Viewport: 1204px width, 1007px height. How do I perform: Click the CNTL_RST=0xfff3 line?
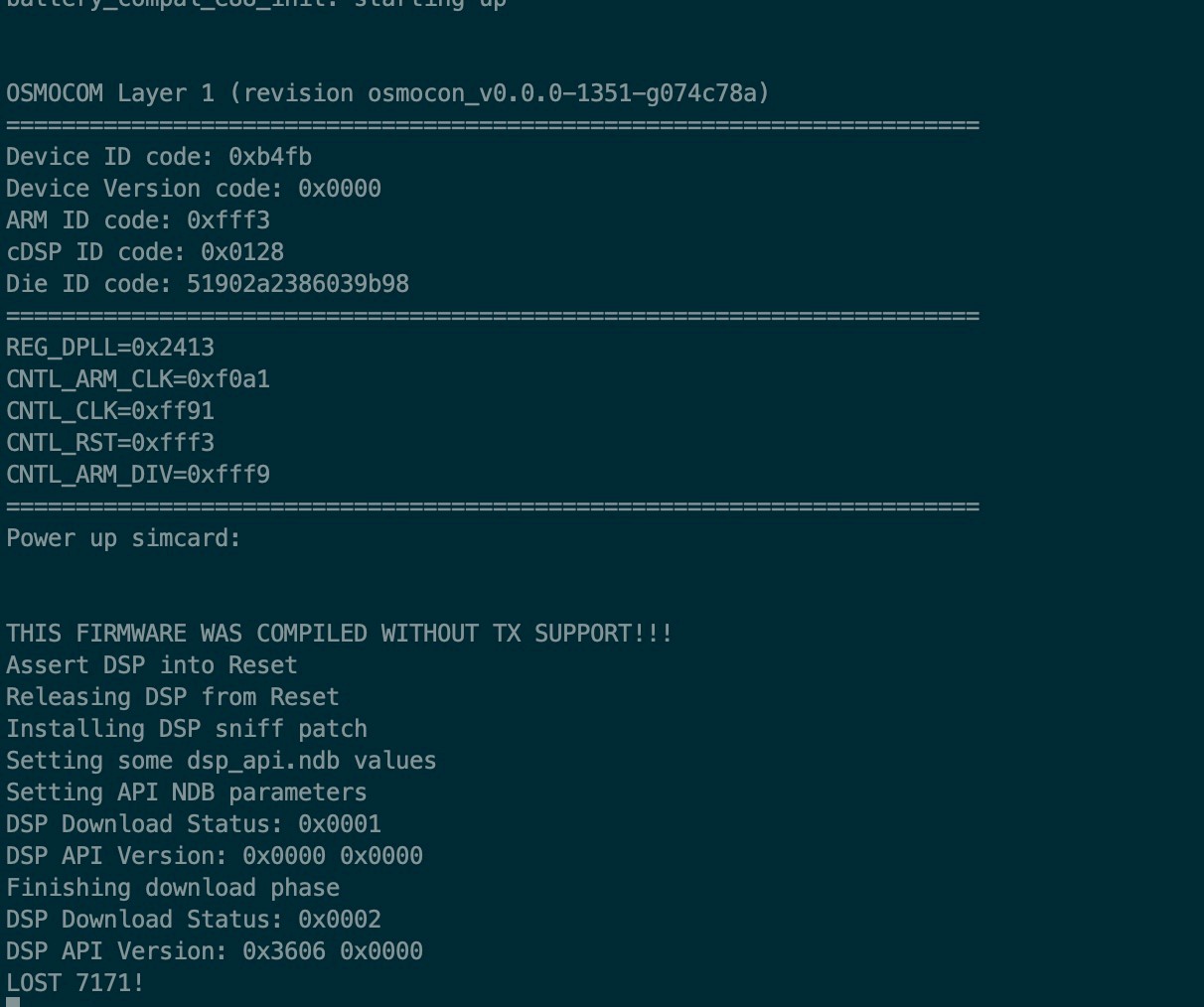tap(110, 443)
